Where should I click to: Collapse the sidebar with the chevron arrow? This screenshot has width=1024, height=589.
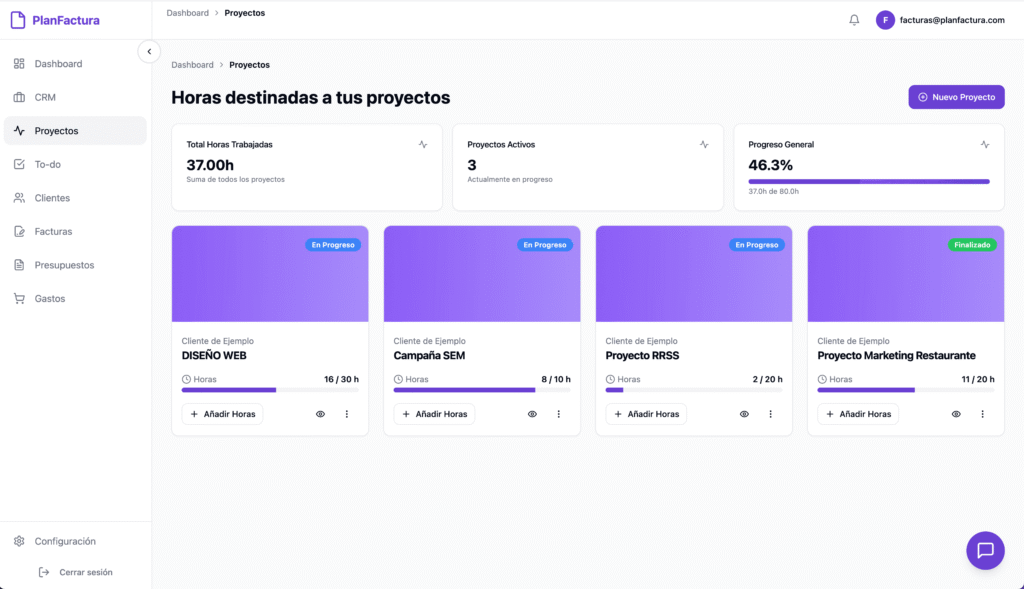click(x=149, y=51)
